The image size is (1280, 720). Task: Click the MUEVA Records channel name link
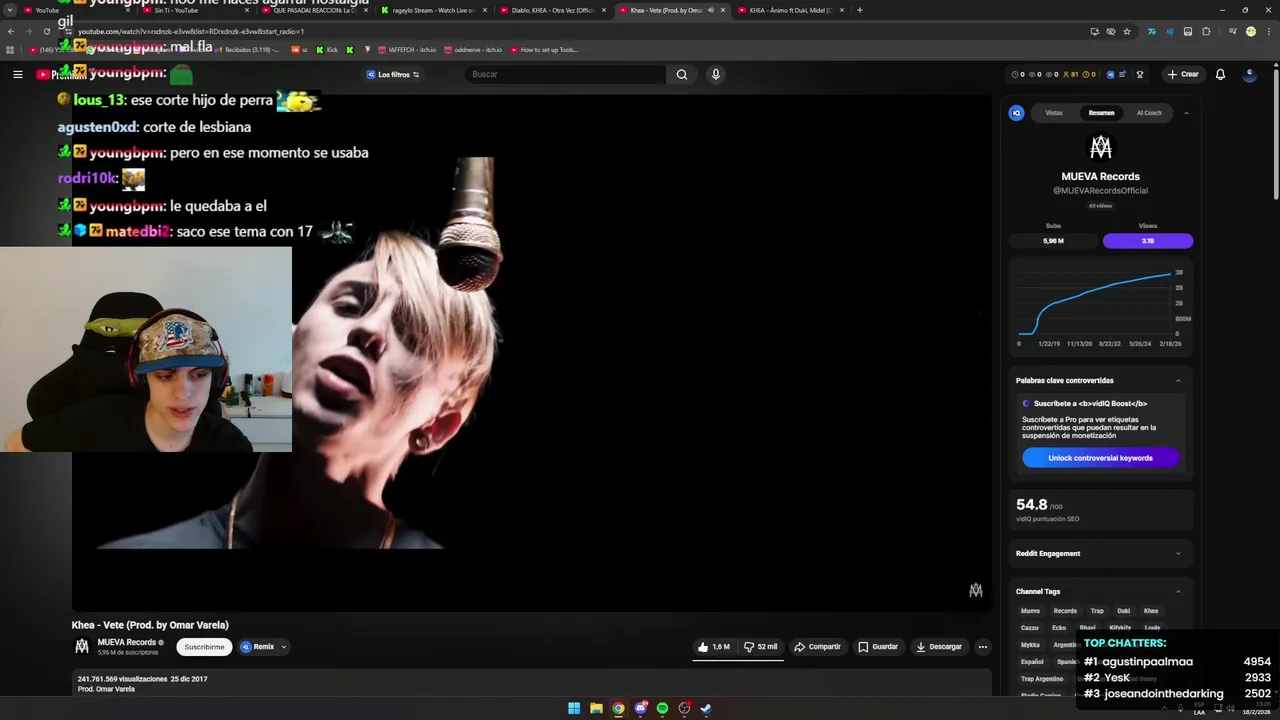pos(126,642)
